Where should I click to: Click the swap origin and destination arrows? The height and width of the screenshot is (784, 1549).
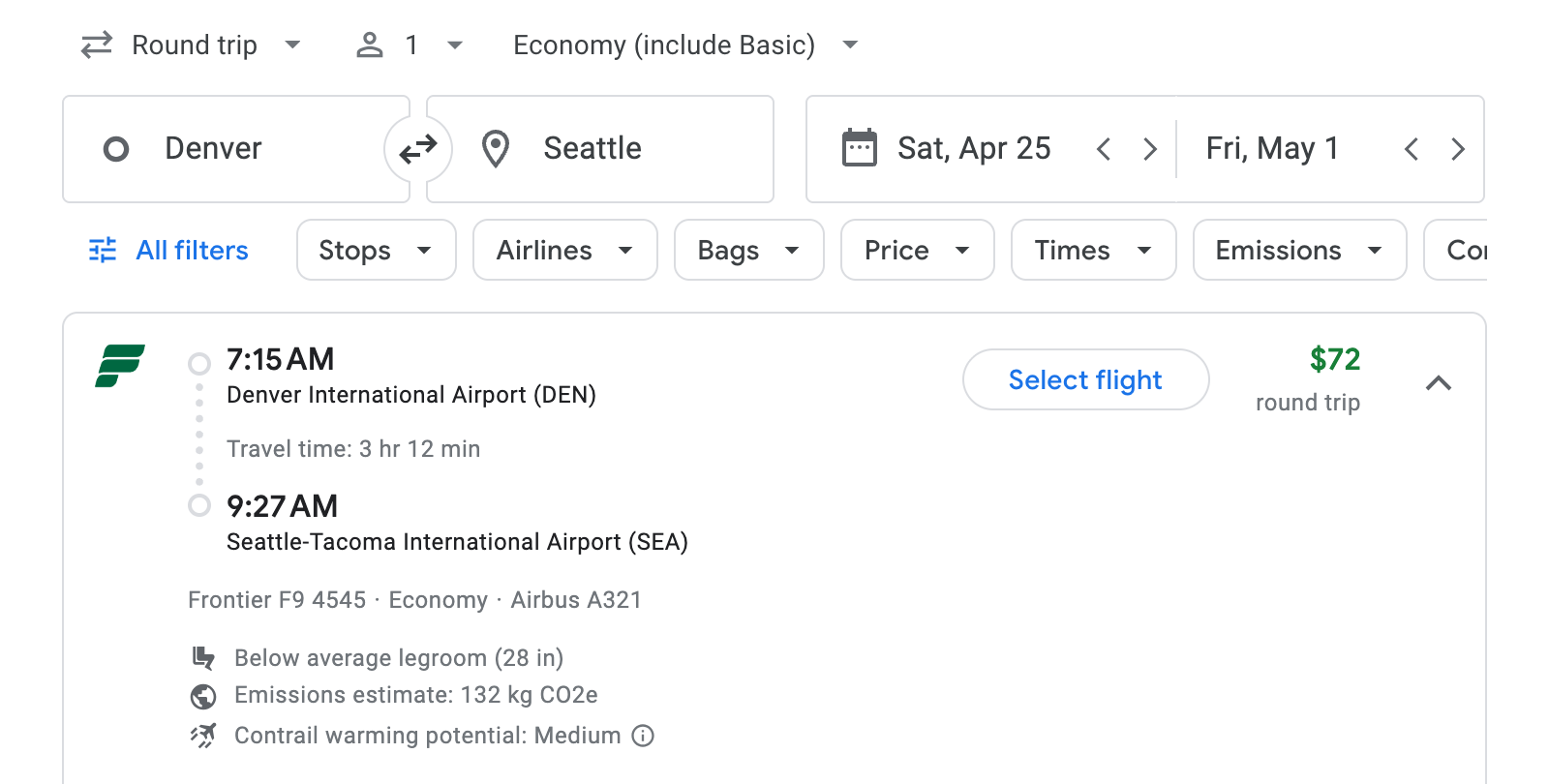[417, 148]
